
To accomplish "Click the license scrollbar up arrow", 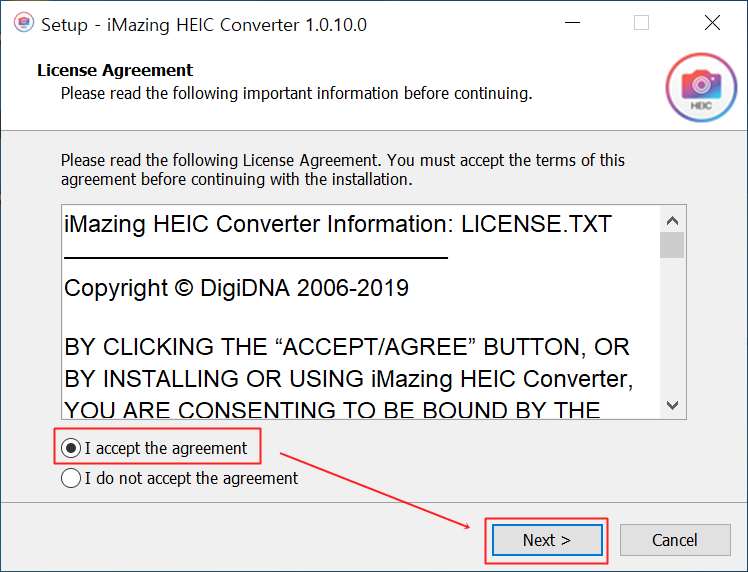I will click(x=672, y=220).
